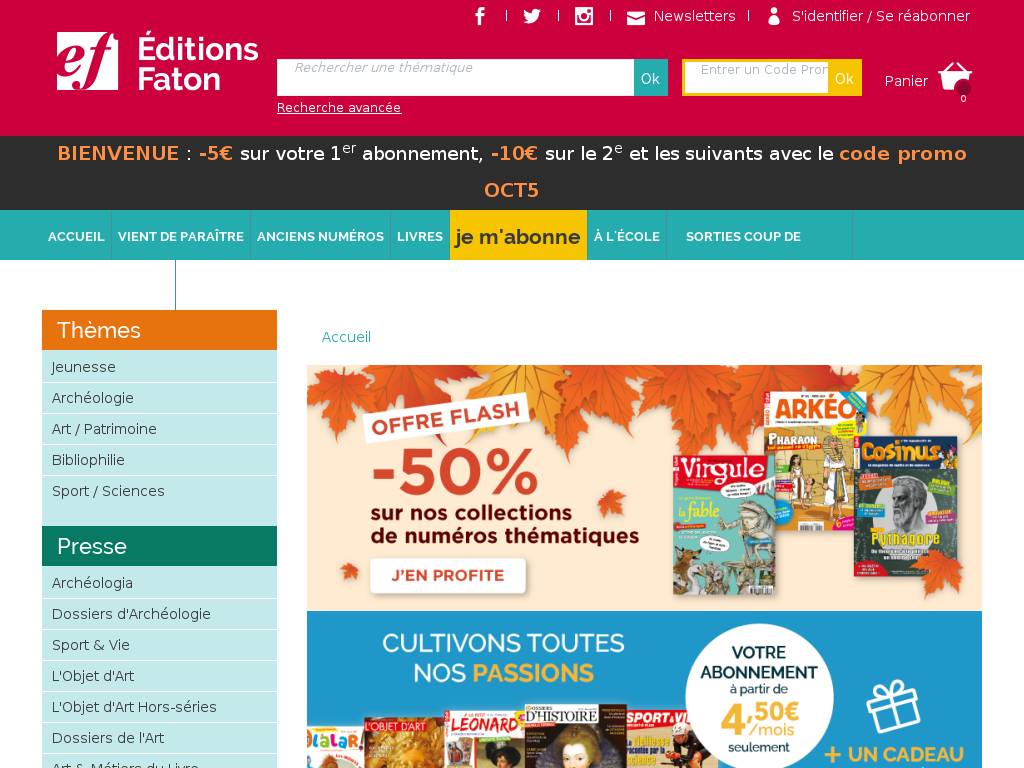Click the gift box icon on blue banner
Image resolution: width=1024 pixels, height=768 pixels.
[893, 707]
